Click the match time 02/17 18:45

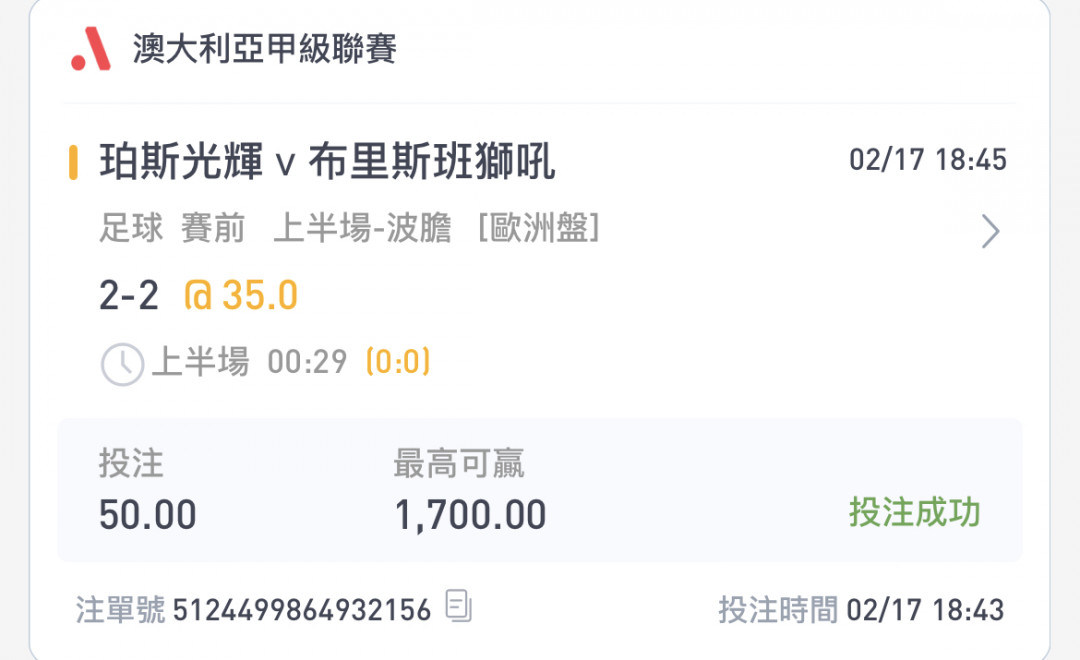click(x=927, y=160)
